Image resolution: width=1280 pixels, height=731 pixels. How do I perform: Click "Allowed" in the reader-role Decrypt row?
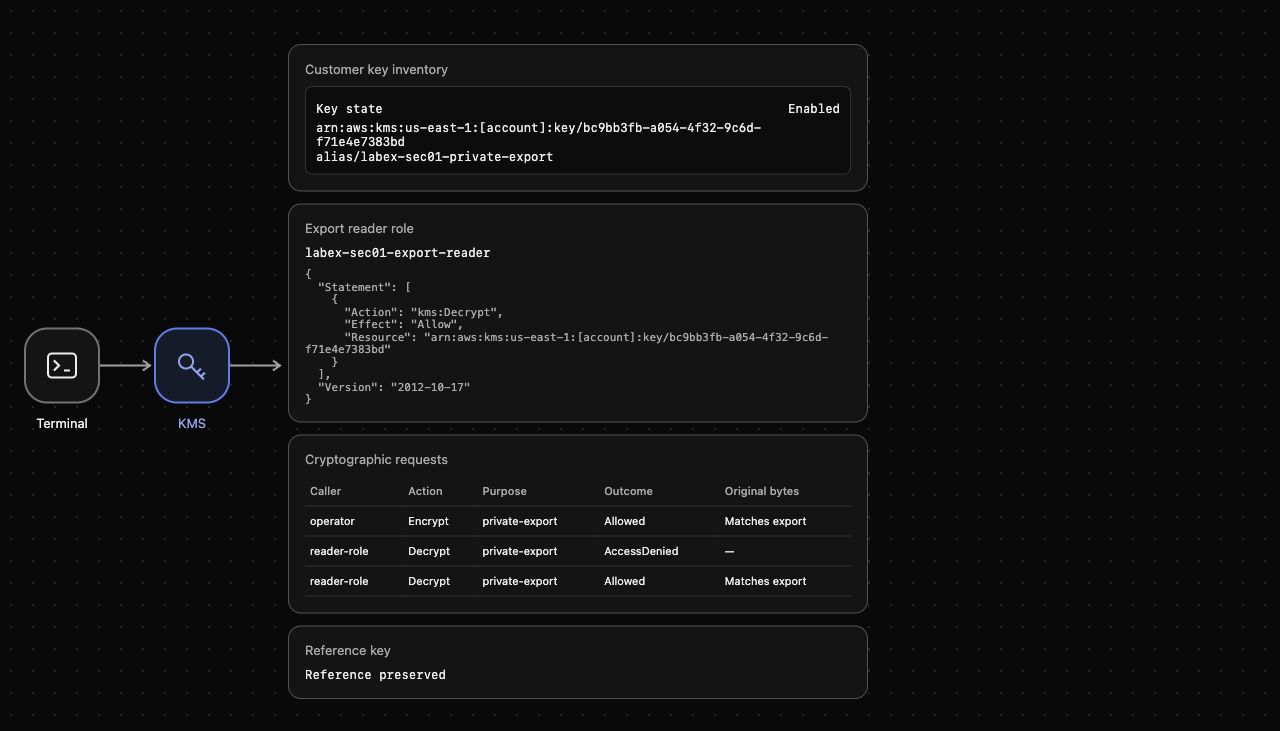point(625,582)
